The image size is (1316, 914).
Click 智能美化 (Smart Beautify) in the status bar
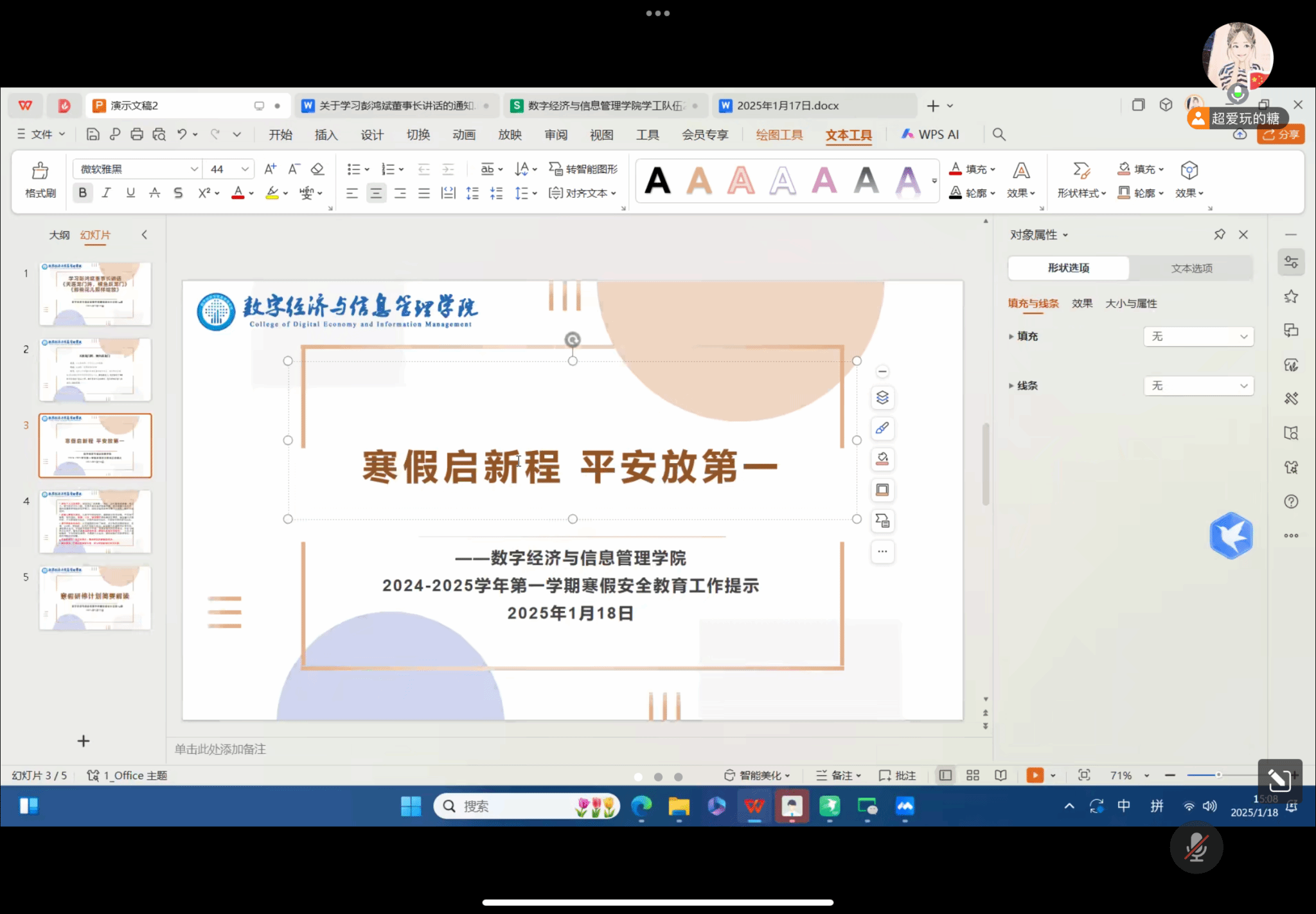(756, 775)
